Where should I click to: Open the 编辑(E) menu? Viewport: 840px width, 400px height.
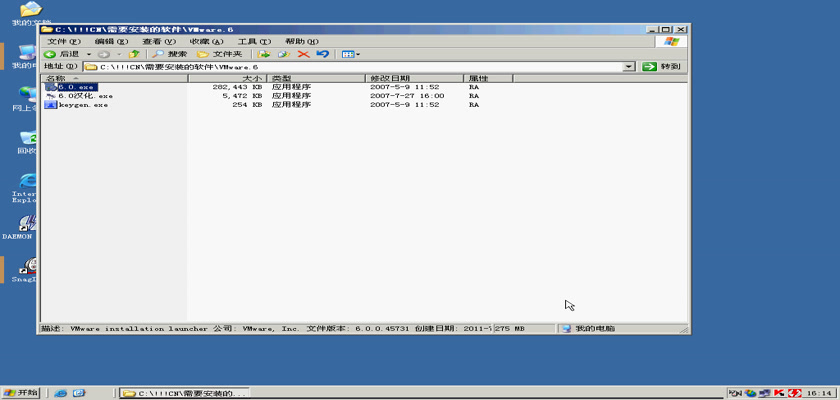click(x=111, y=41)
